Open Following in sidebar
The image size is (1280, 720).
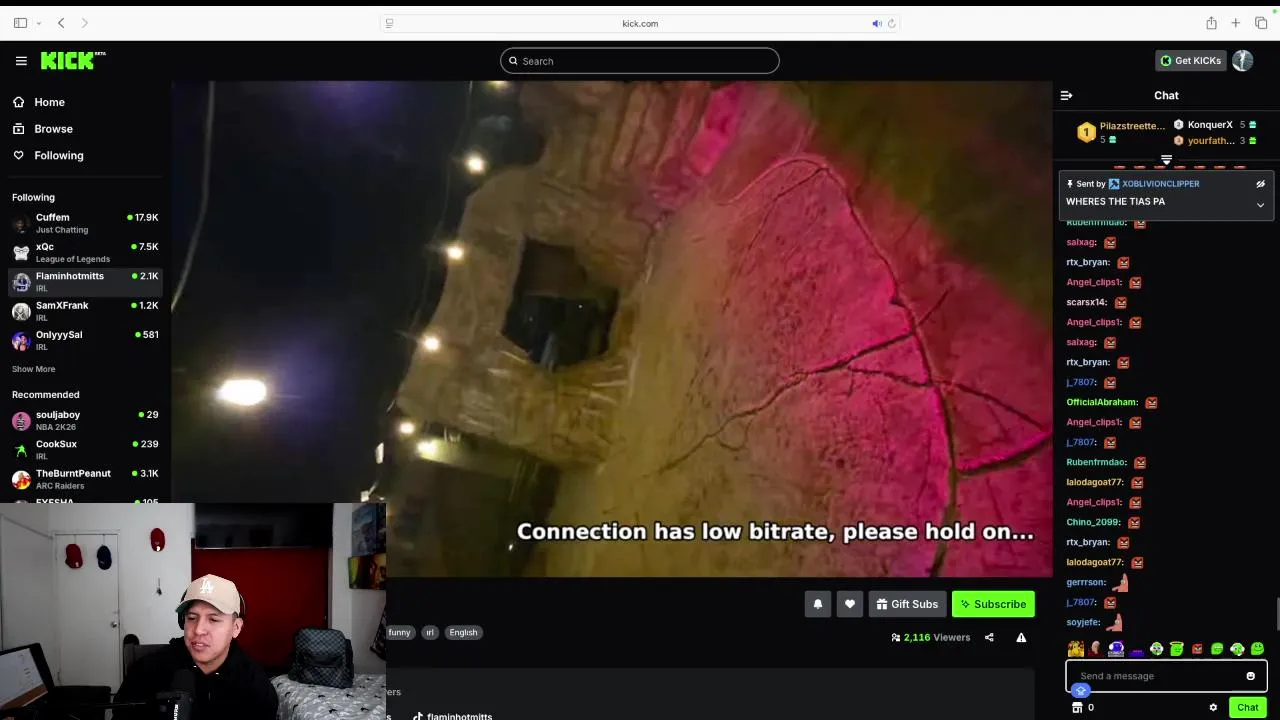(x=48, y=155)
